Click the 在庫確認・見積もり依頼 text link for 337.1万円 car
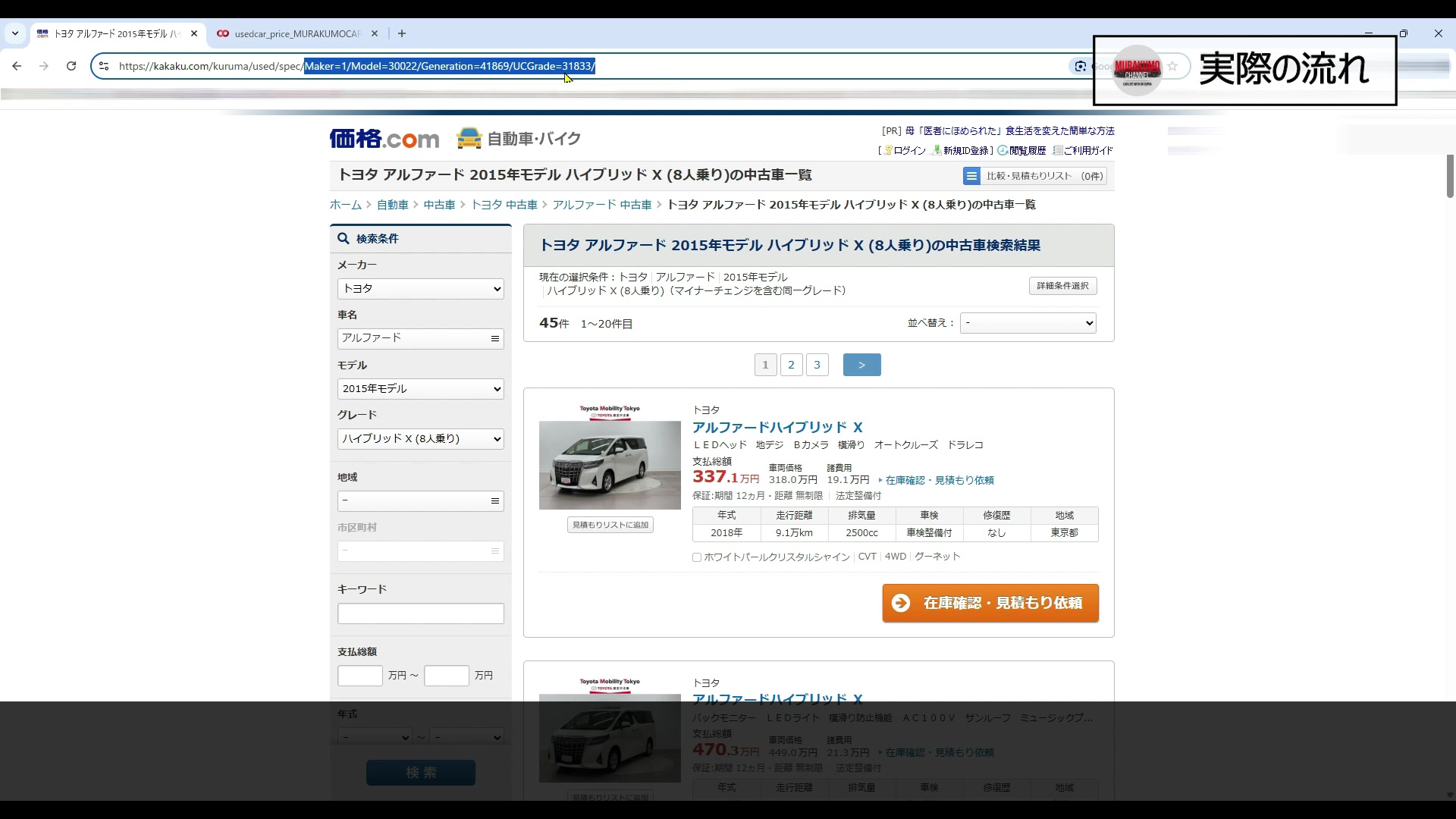 tap(939, 480)
